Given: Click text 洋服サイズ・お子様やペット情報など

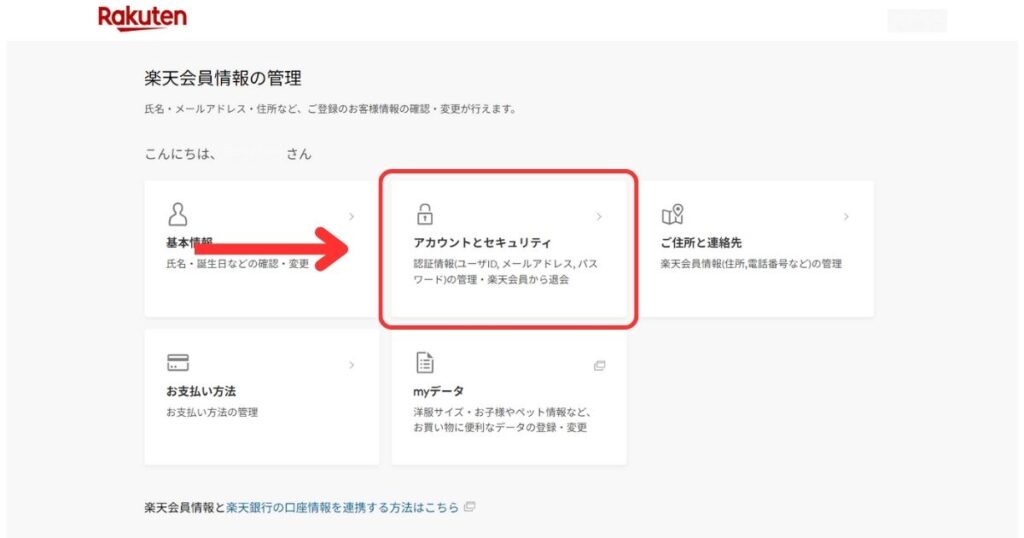Looking at the screenshot, I should click(502, 412).
